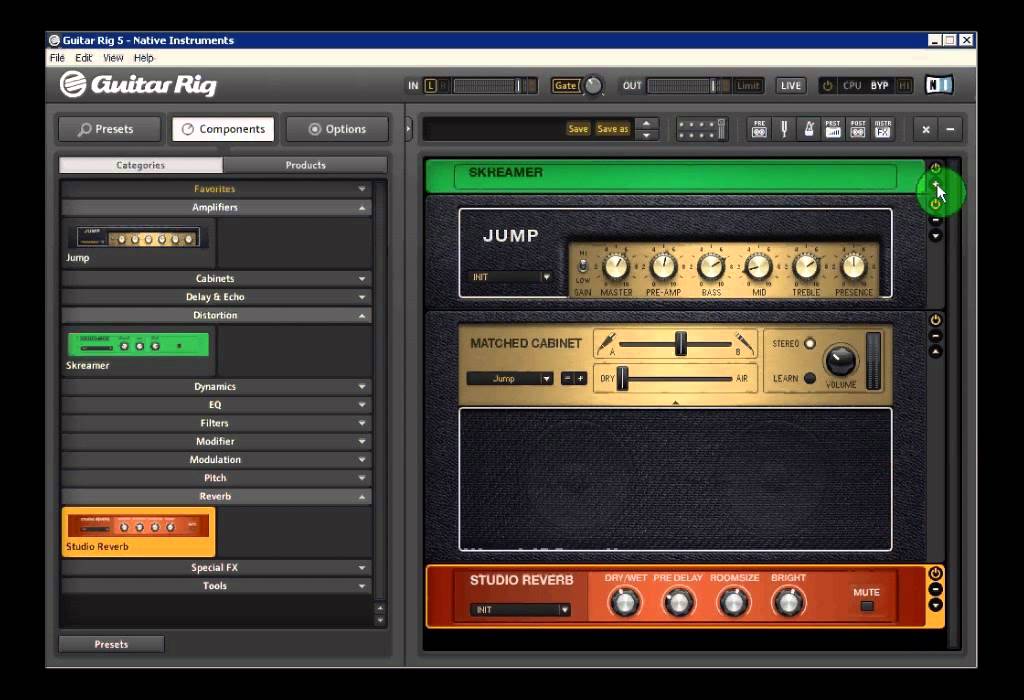
Task: Click the Dry/Wet knob on Studio Reverb
Action: [x=624, y=602]
